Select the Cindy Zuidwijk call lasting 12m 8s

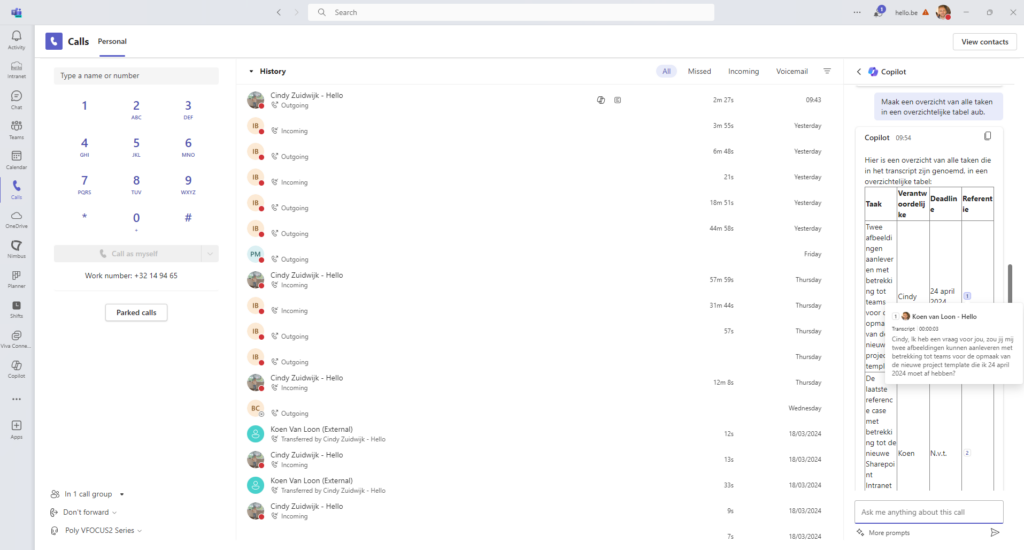(540, 383)
